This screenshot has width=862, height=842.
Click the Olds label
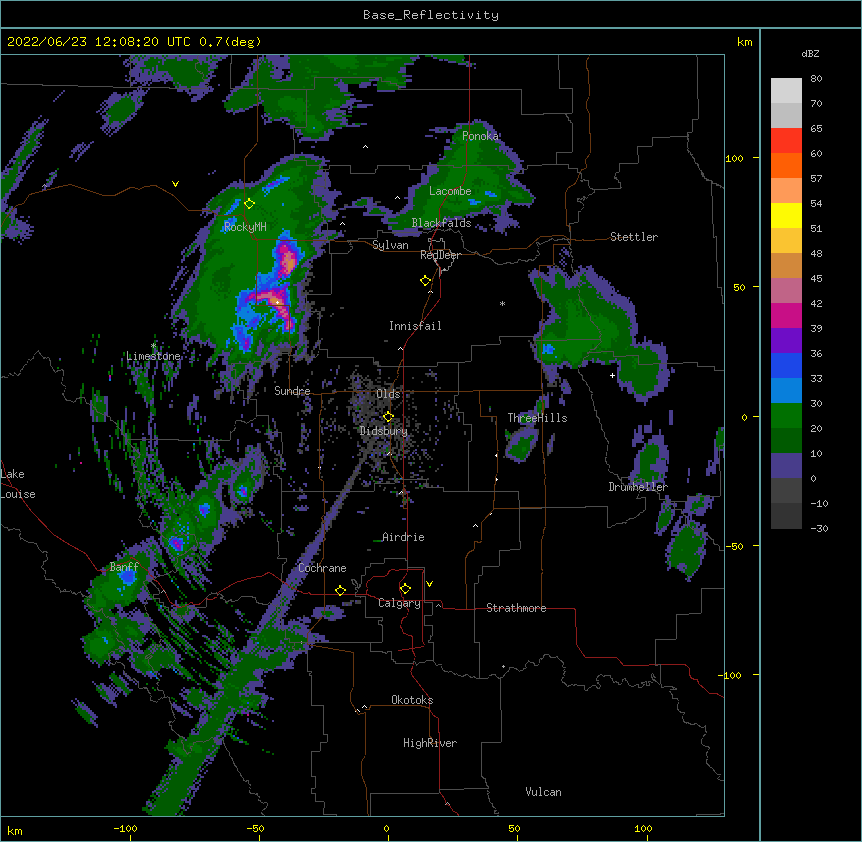pos(388,394)
